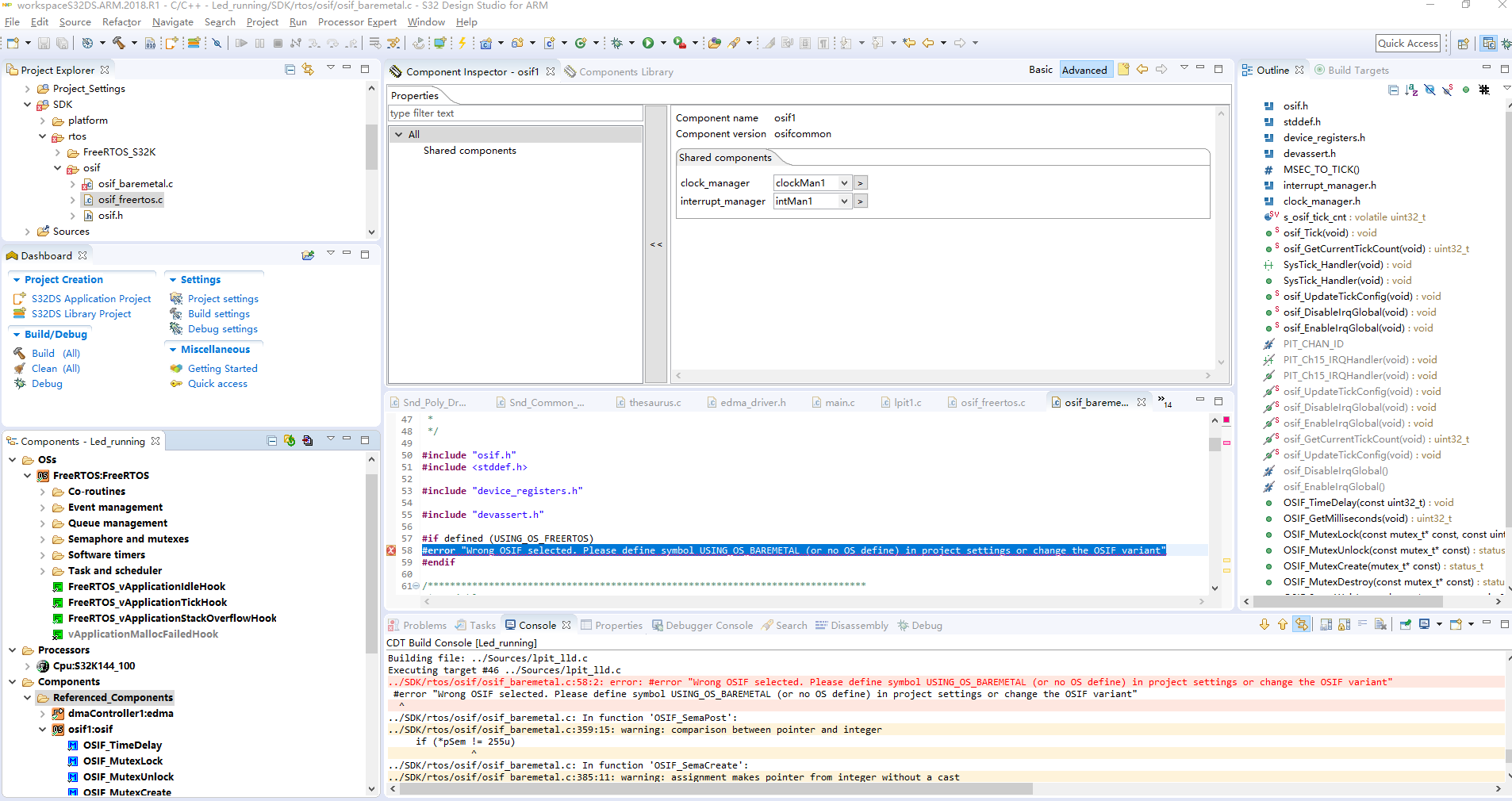Screen dimensions: 1512x801
Task: Click Link with Editor in the Project Explorer
Action: coord(308,70)
